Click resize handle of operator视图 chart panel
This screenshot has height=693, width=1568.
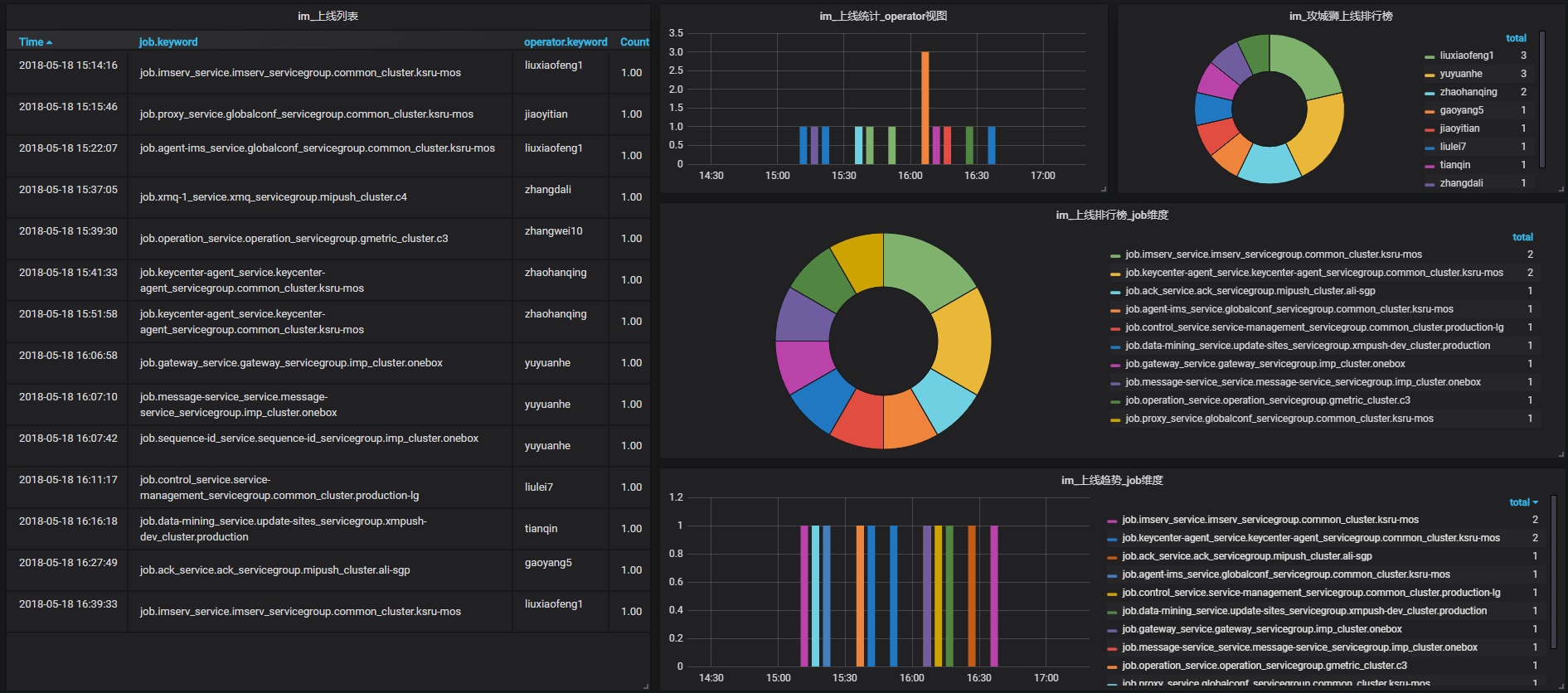(1103, 189)
